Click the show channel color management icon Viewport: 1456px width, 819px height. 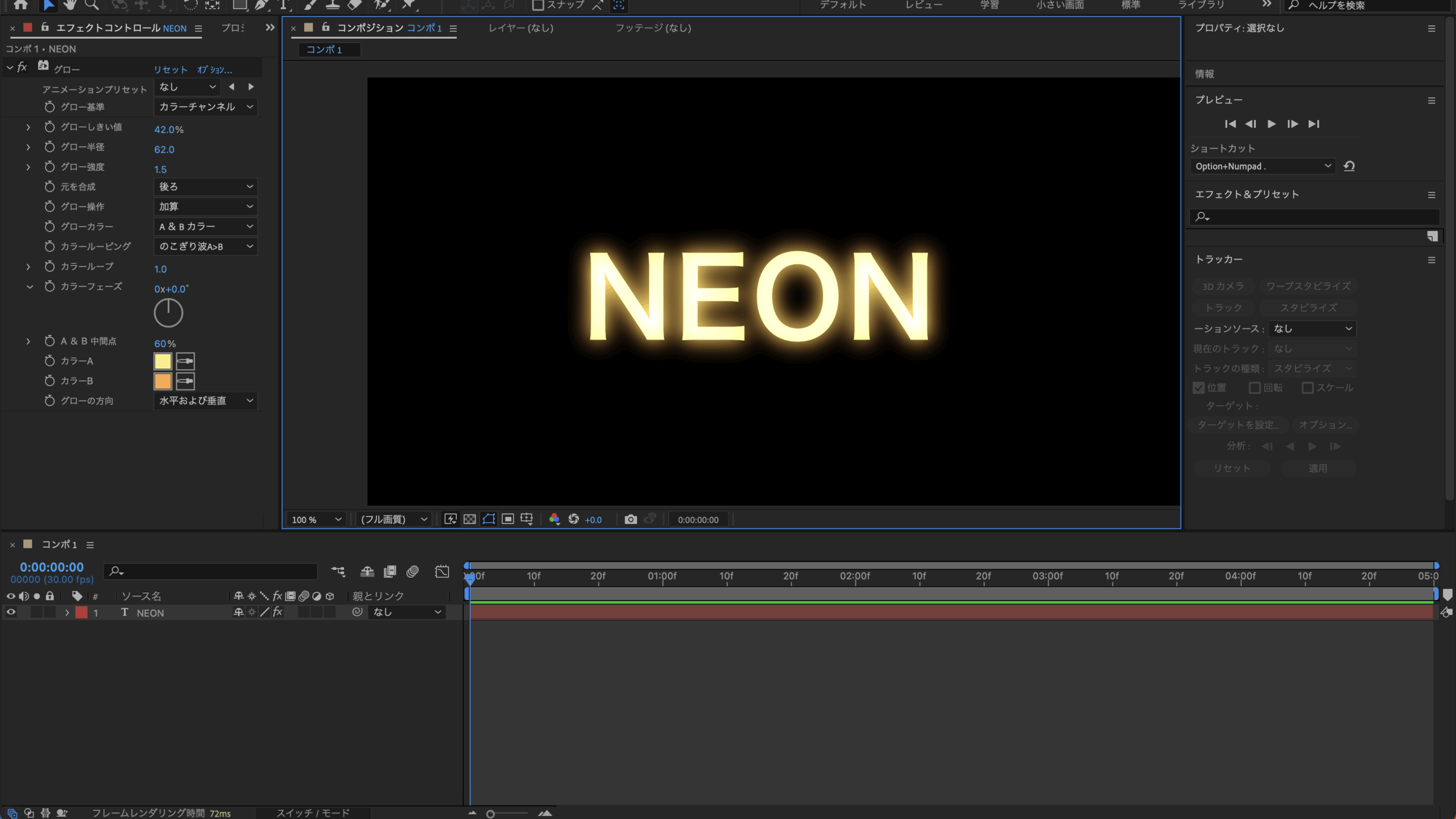point(554,519)
